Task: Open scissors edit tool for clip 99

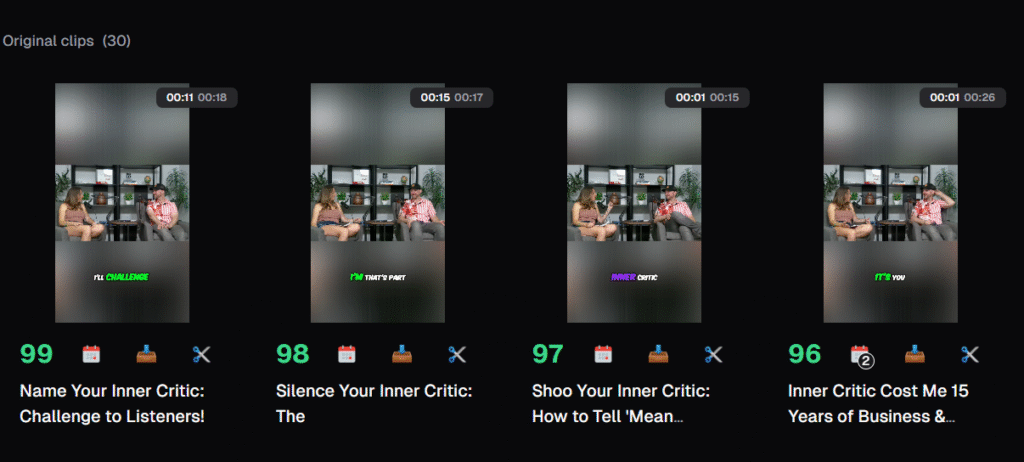Action: click(202, 354)
